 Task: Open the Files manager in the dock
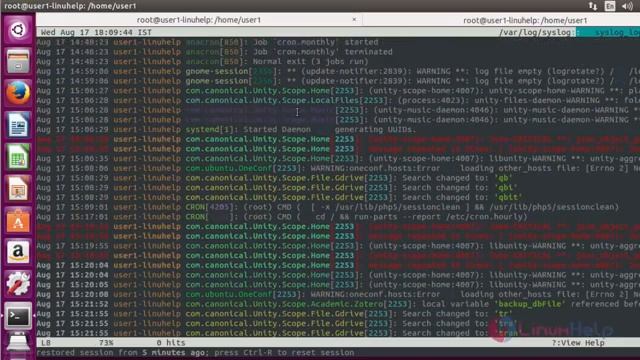[x=18, y=61]
